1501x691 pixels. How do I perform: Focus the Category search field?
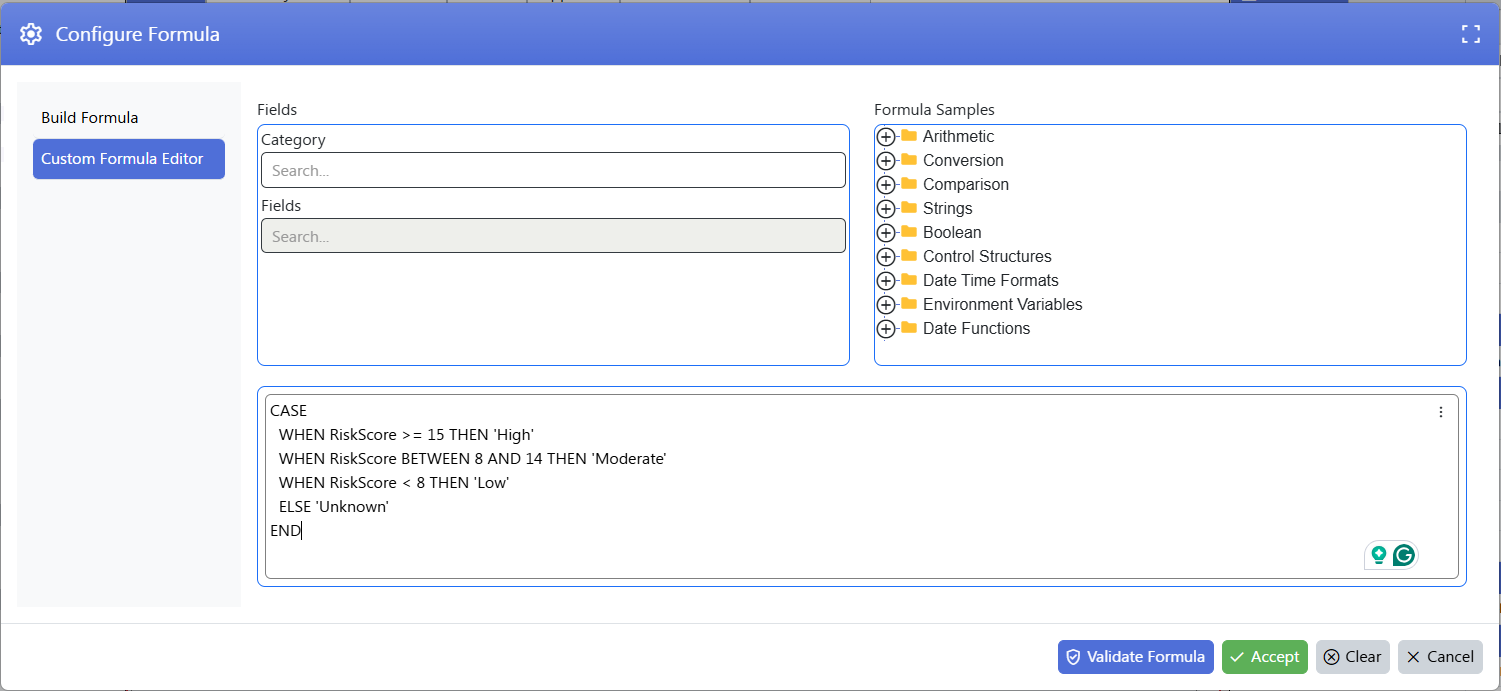click(553, 170)
